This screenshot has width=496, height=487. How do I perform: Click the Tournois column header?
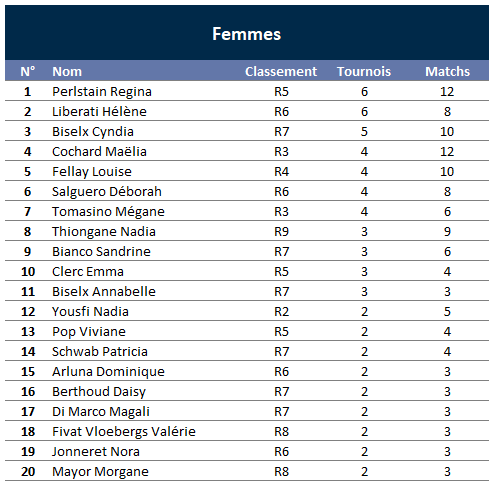click(x=364, y=71)
